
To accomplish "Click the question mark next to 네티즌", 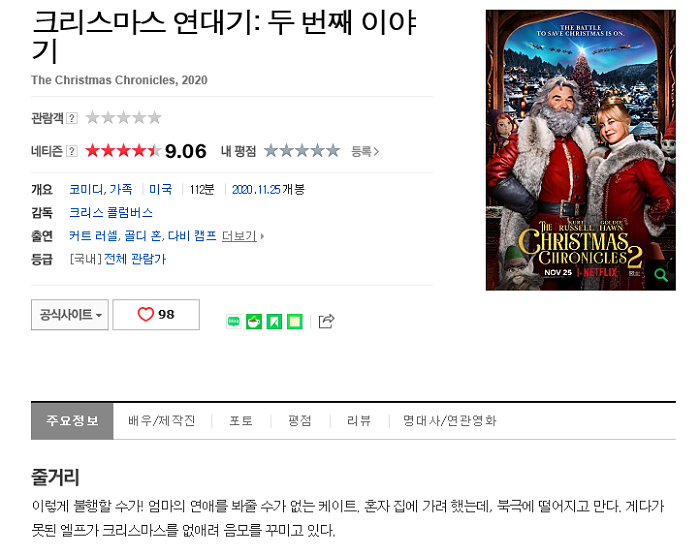I will click(x=72, y=151).
